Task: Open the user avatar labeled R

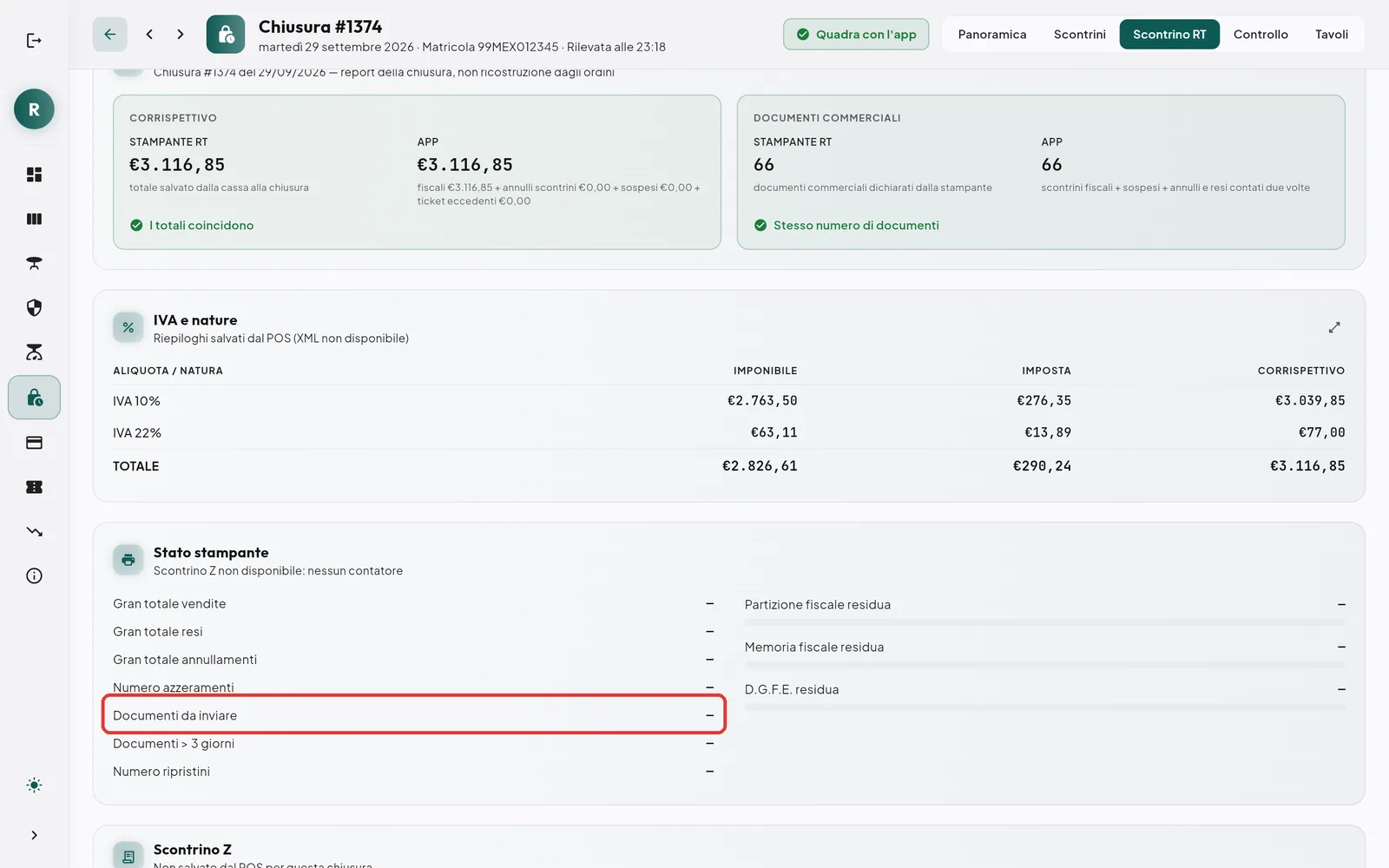Action: coord(34,109)
